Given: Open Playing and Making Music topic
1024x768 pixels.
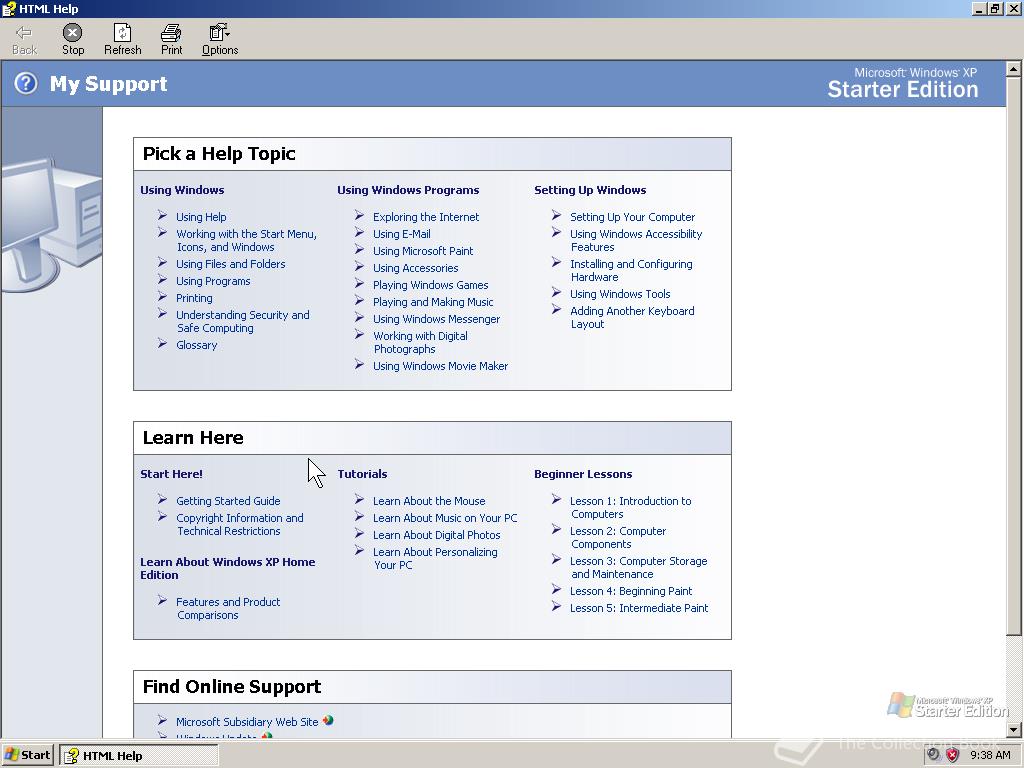Looking at the screenshot, I should coord(433,302).
